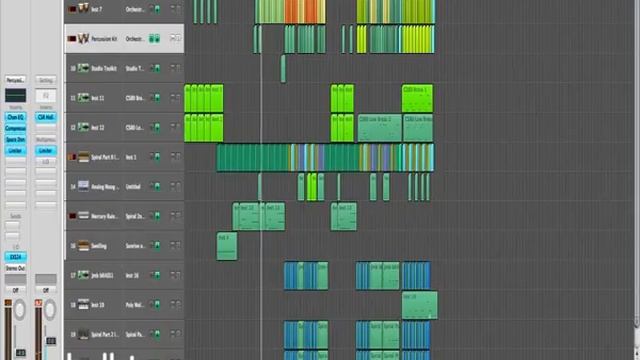Click the Studio Toolkit track icon
Viewport: 640px width, 360px height.
[x=83, y=68]
